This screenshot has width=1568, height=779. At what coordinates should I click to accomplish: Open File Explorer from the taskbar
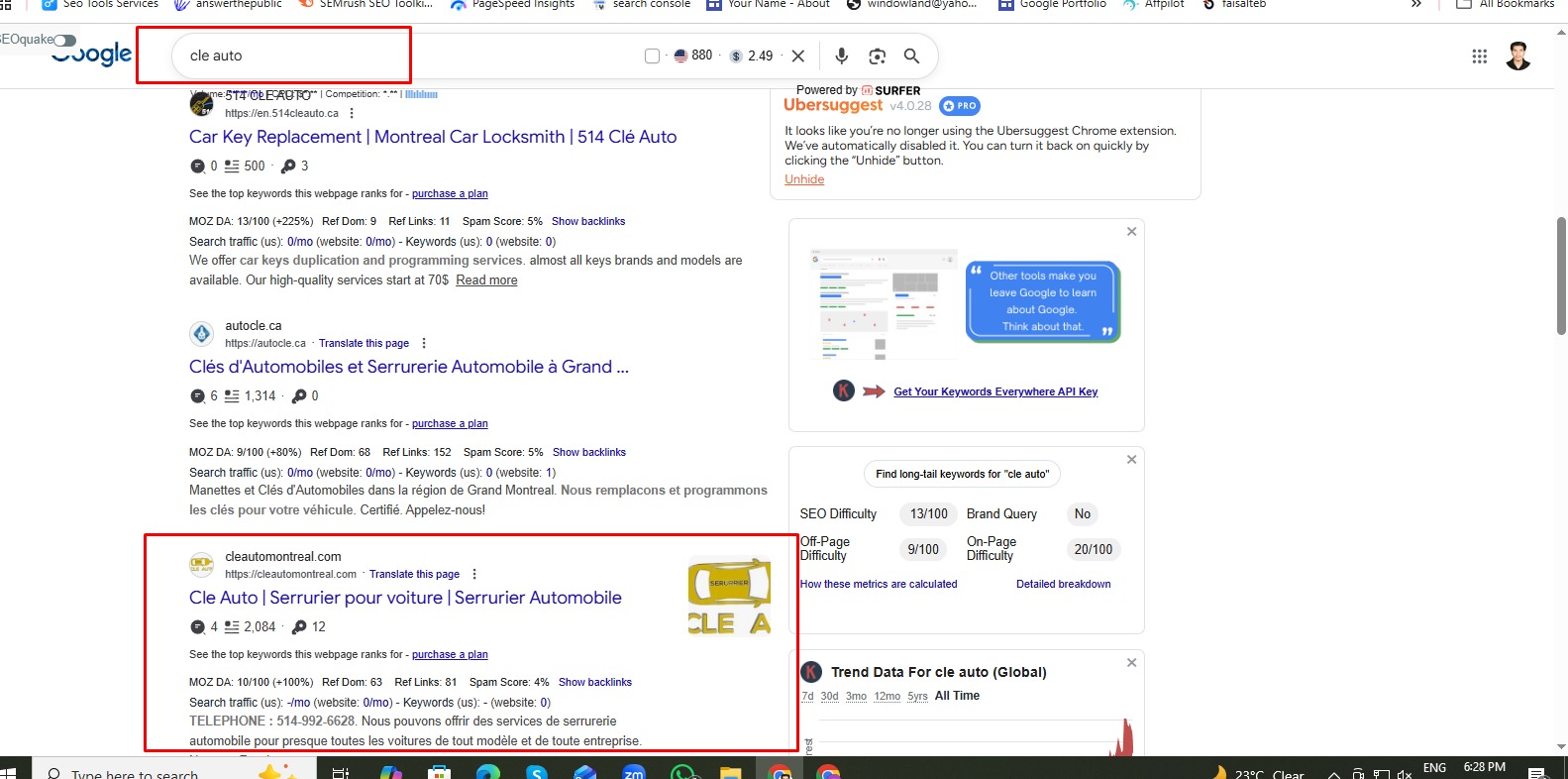pos(730,772)
